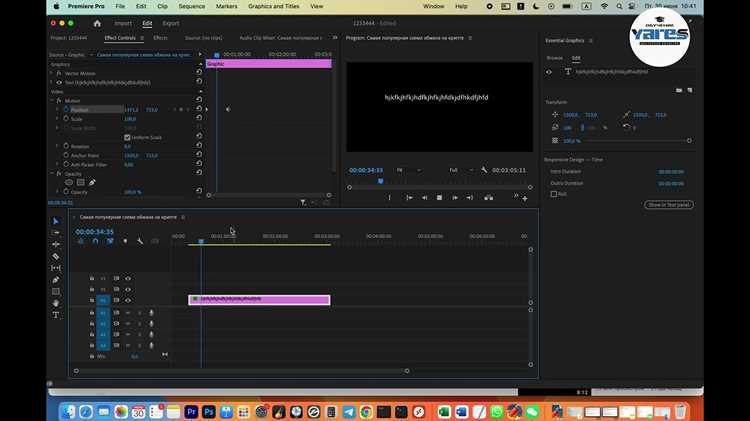The image size is (750, 421).
Task: Switch to the Import workspace
Action: (123, 23)
